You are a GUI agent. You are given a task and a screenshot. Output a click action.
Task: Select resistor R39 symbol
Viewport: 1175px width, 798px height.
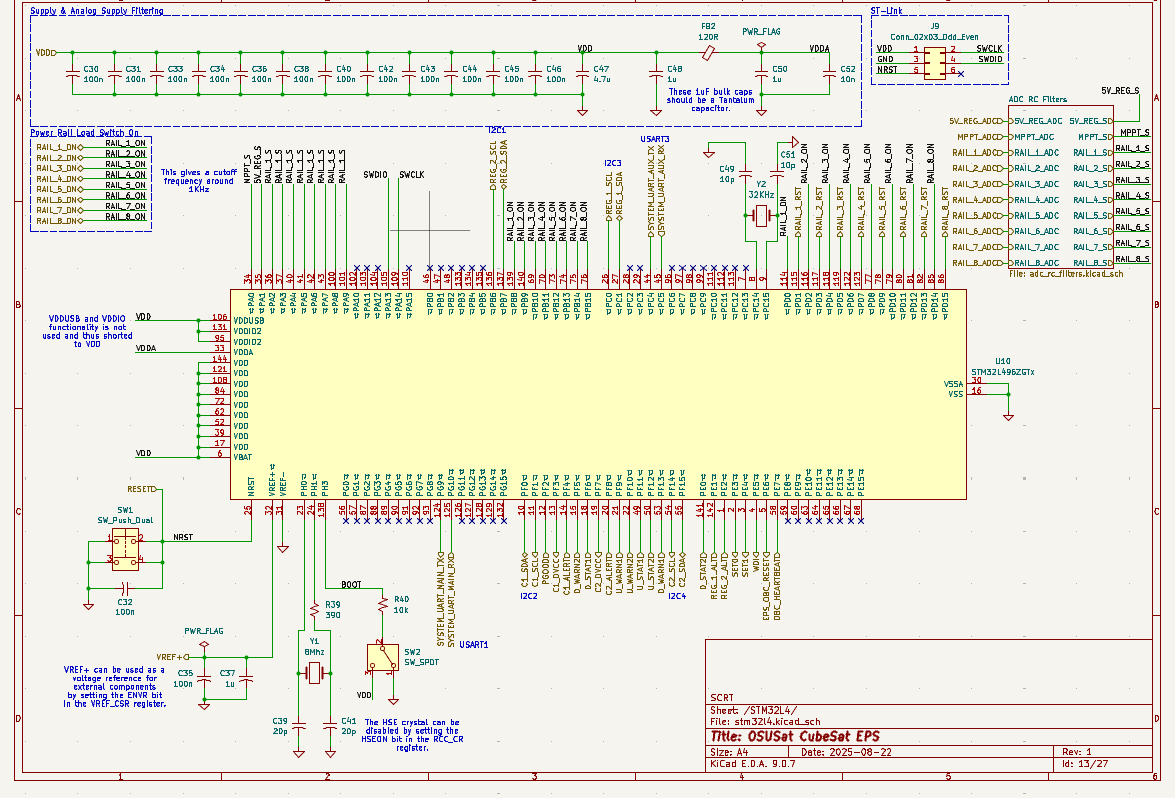pyautogui.click(x=315, y=610)
